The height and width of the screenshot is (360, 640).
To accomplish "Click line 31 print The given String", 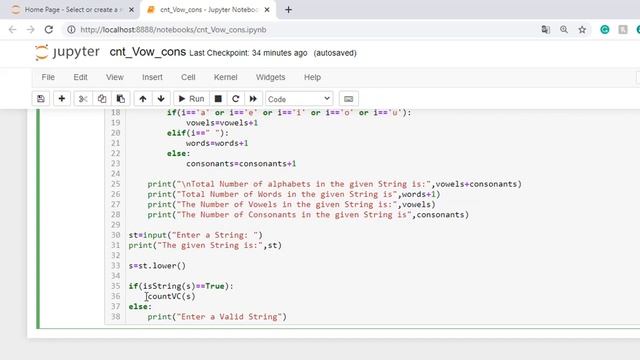I will tap(205, 245).
